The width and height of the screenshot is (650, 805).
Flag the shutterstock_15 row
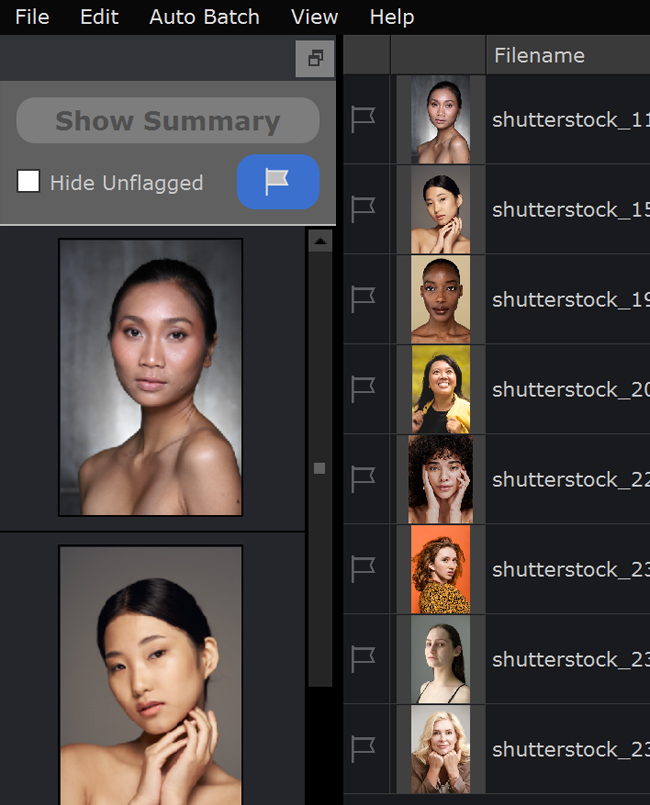[x=363, y=210]
